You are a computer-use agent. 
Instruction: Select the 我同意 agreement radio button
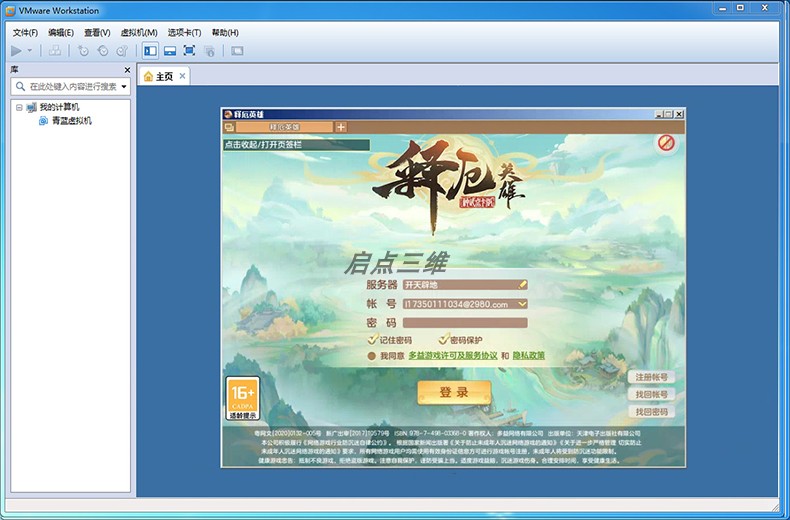(x=372, y=356)
